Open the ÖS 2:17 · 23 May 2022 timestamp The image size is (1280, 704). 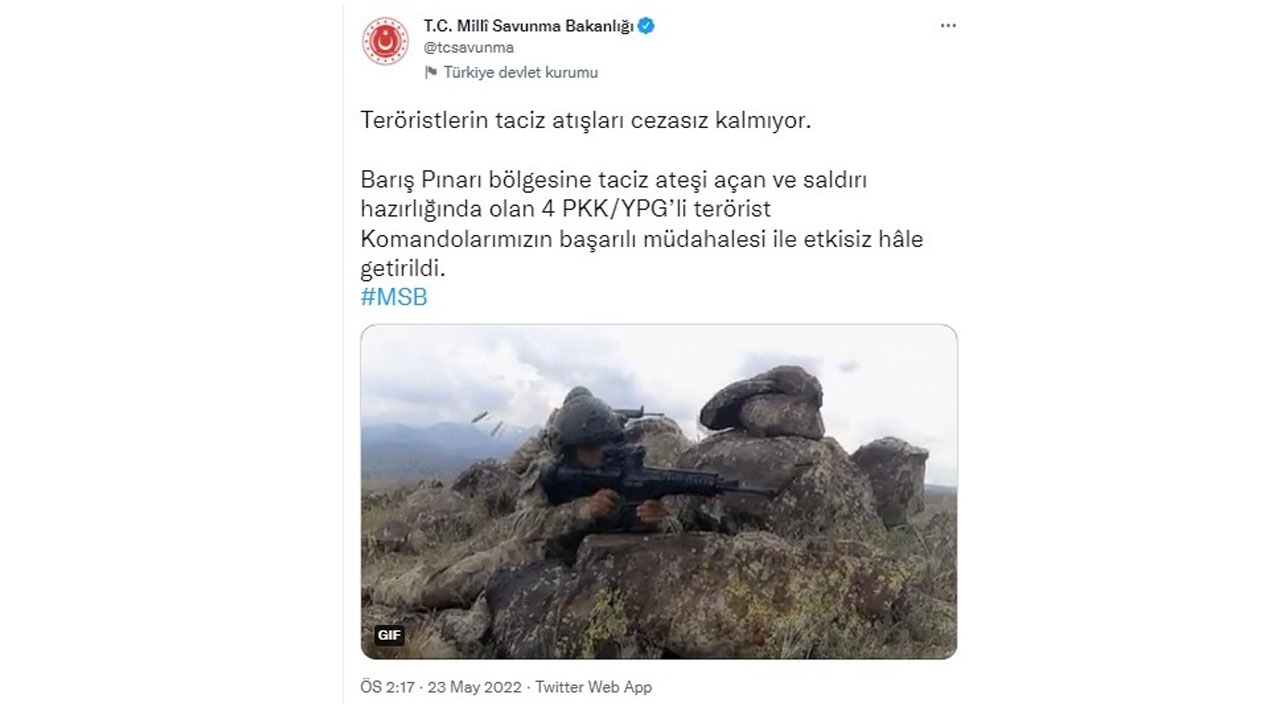pyautogui.click(x=439, y=687)
